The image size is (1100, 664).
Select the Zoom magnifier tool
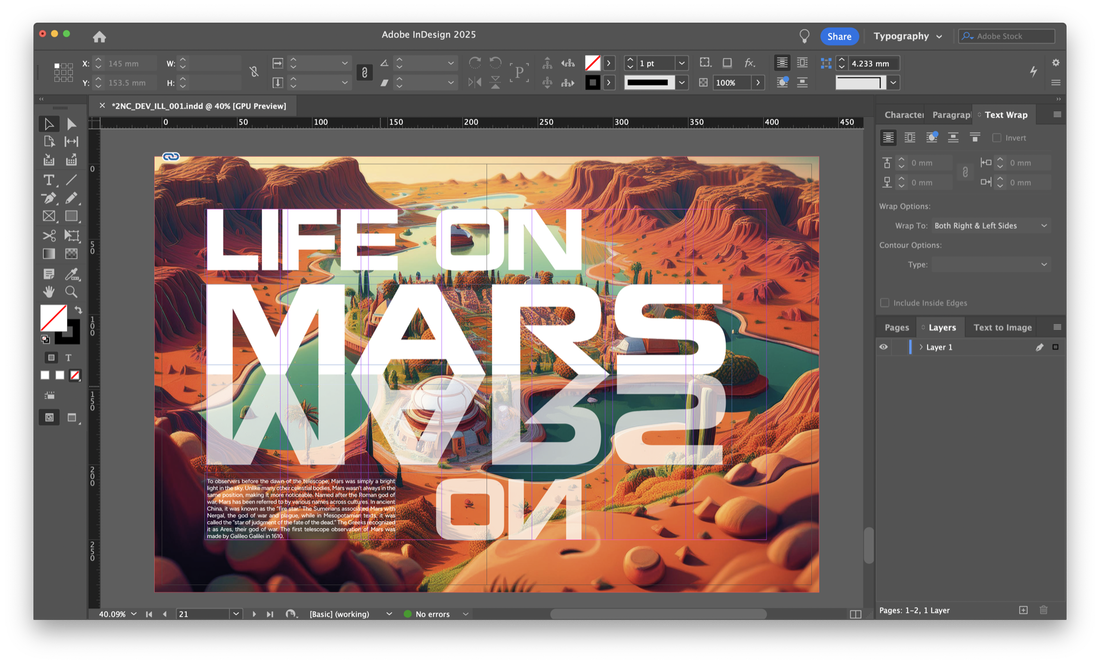pos(72,292)
